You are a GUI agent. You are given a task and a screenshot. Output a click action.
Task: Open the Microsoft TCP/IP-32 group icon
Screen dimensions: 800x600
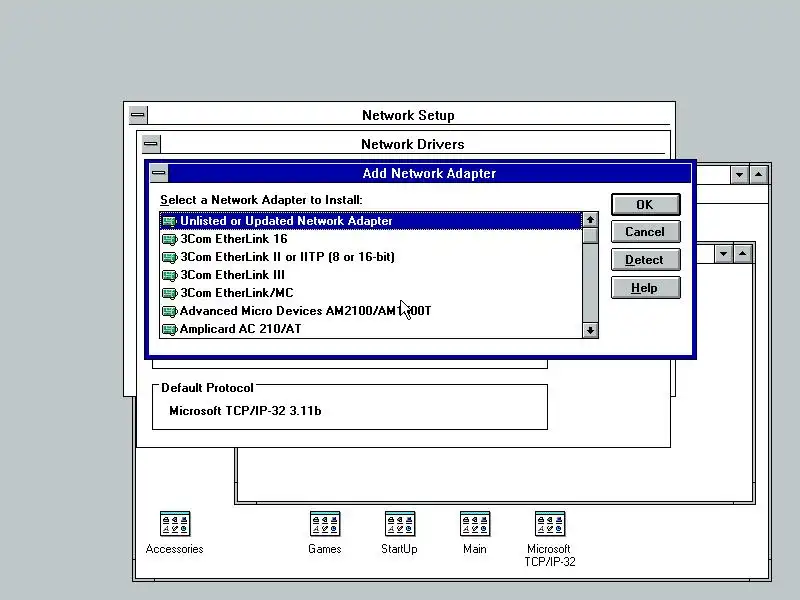pos(549,524)
